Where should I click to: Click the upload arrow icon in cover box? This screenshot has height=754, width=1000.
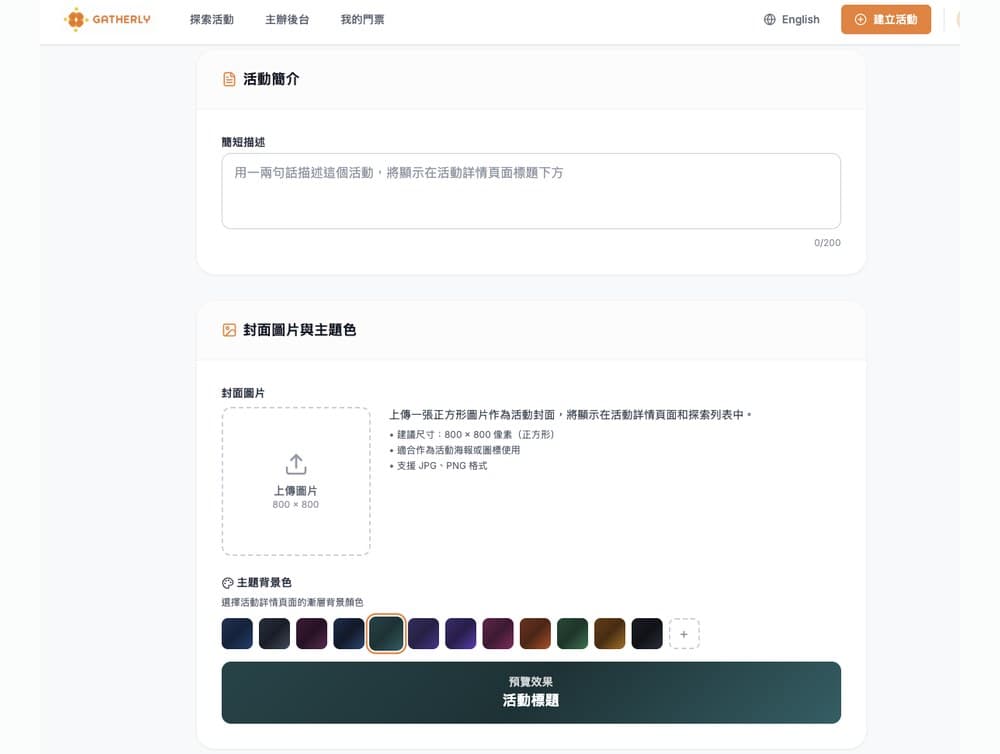point(296,464)
